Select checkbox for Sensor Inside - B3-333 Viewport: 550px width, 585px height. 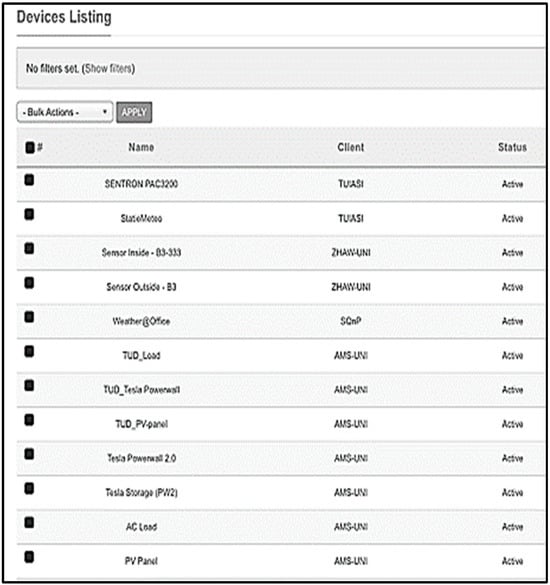29,248
